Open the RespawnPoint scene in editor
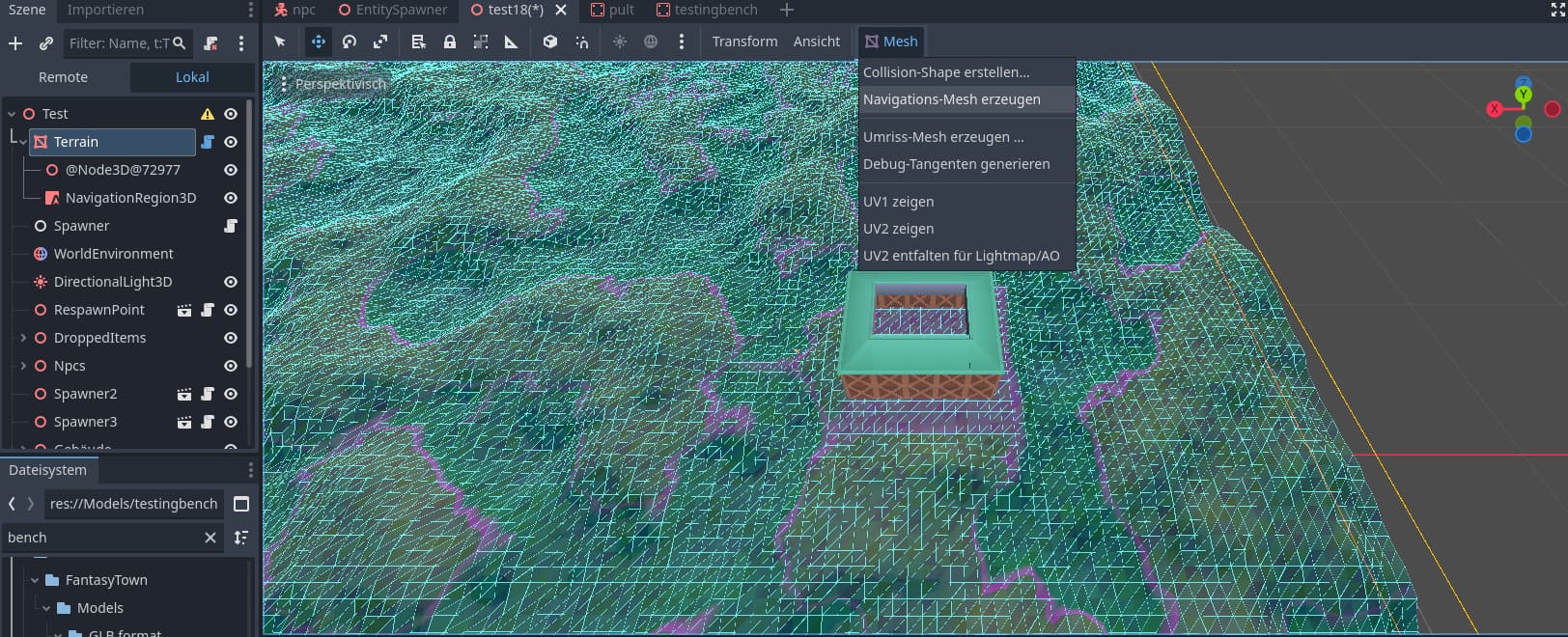Viewport: 1568px width, 637px height. [x=183, y=310]
